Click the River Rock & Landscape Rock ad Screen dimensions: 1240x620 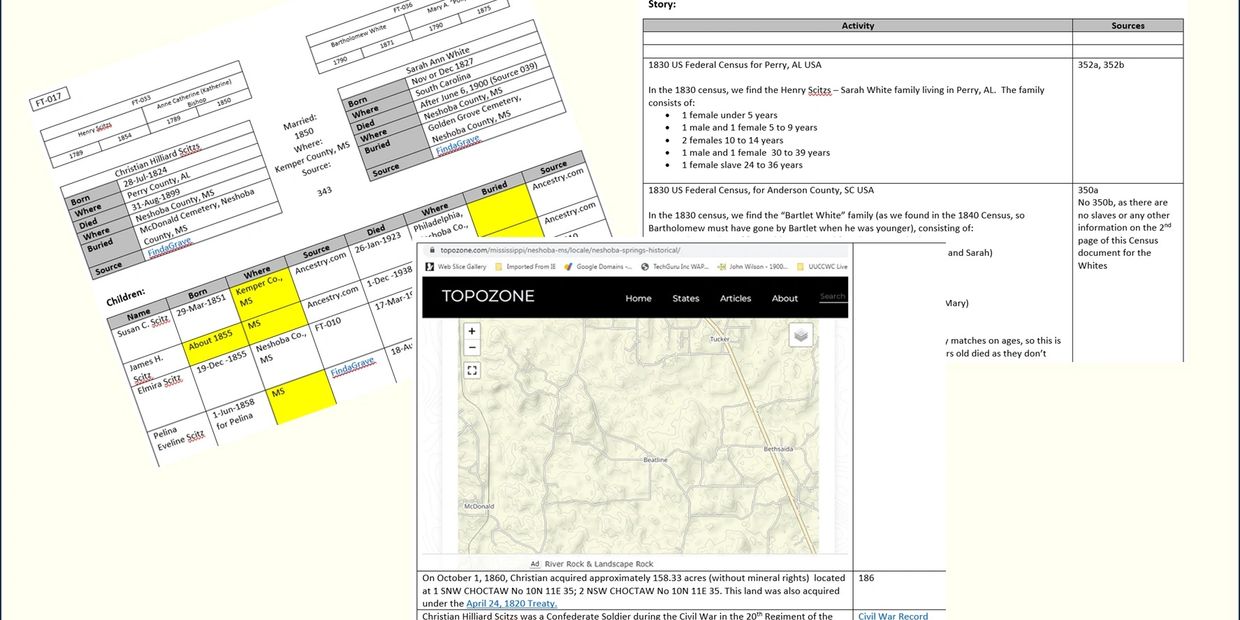[x=607, y=564]
